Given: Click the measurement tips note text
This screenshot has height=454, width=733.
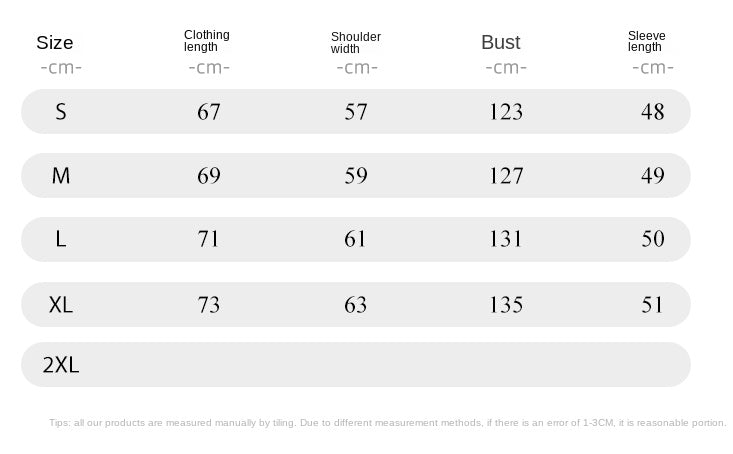Looking at the screenshot, I should click(388, 423).
